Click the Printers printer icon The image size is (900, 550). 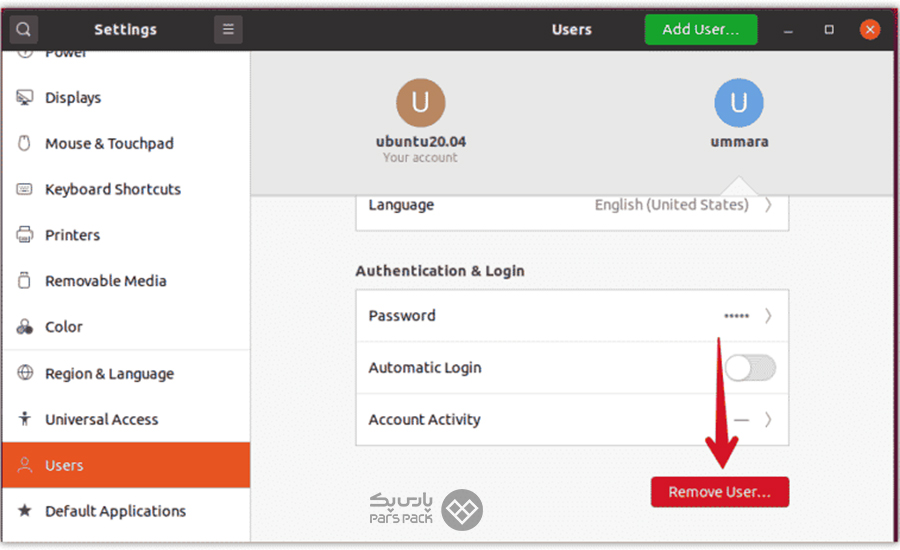point(24,235)
